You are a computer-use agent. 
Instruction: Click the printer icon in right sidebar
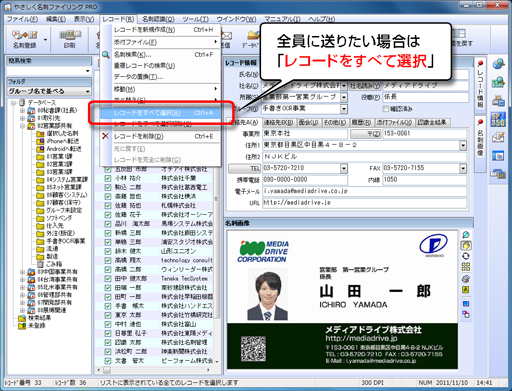[x=498, y=100]
